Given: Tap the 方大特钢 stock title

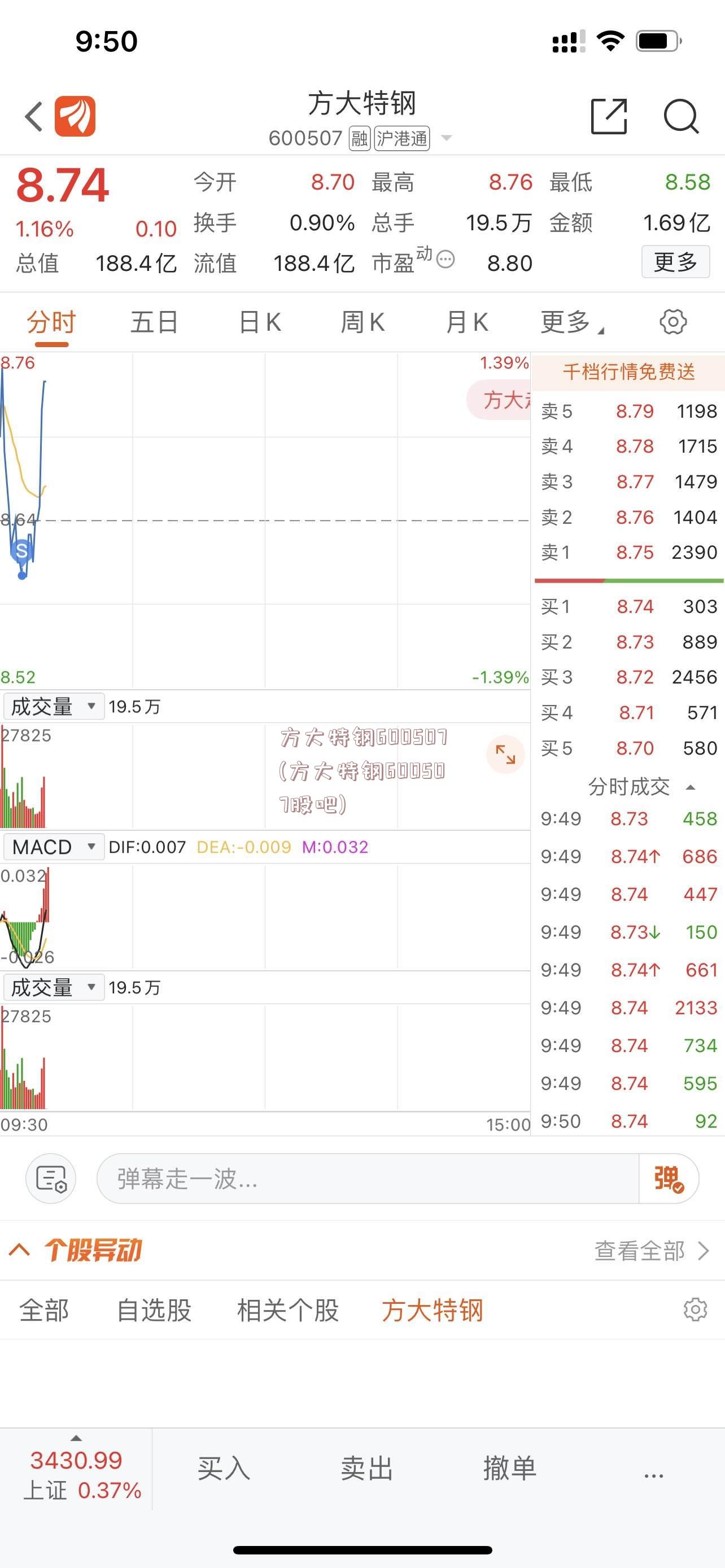Looking at the screenshot, I should click(362, 103).
